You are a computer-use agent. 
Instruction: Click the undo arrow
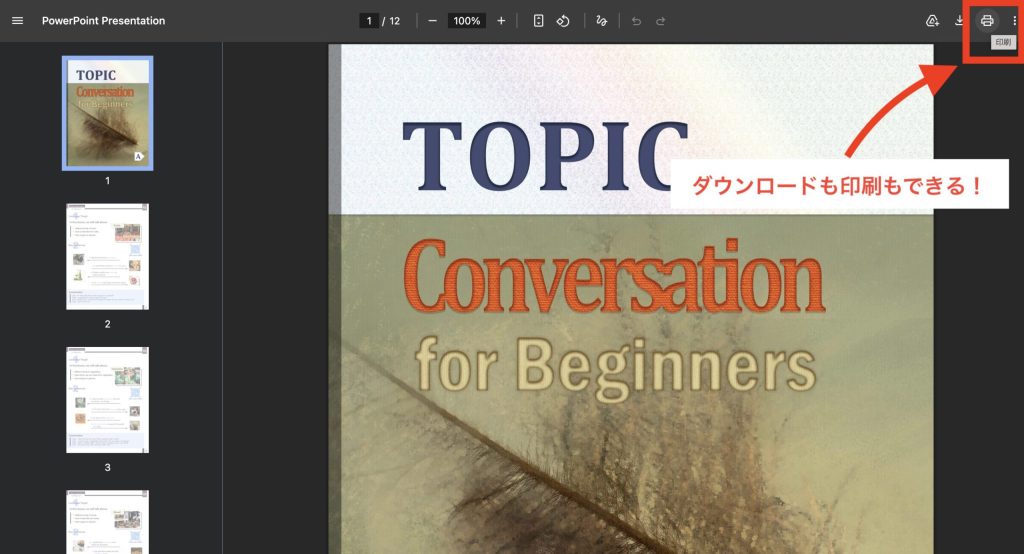(636, 21)
